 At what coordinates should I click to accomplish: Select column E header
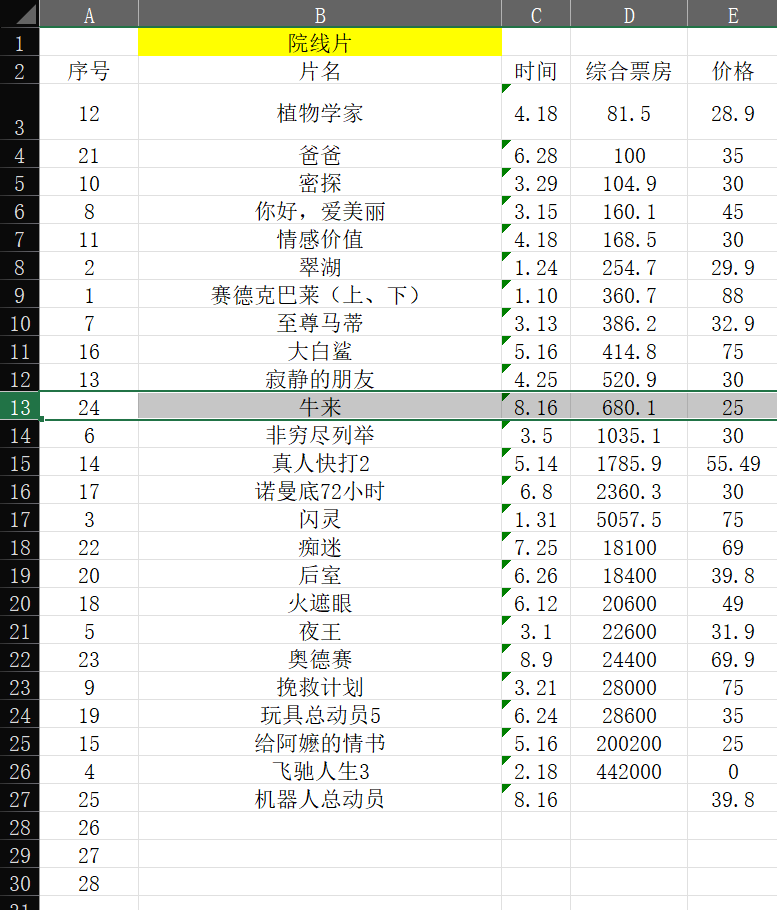732,14
